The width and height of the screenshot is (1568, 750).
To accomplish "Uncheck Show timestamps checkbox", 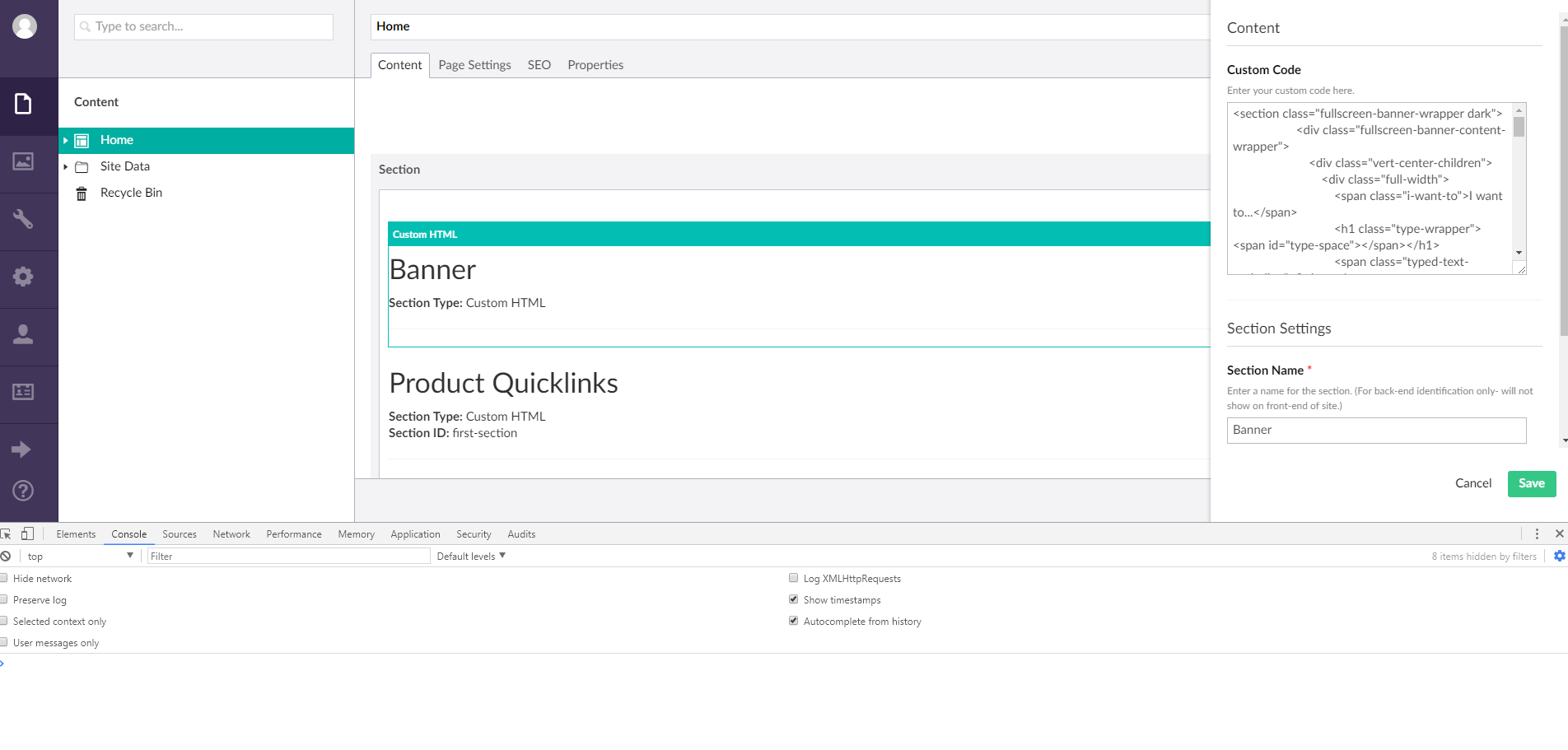I will coord(794,599).
